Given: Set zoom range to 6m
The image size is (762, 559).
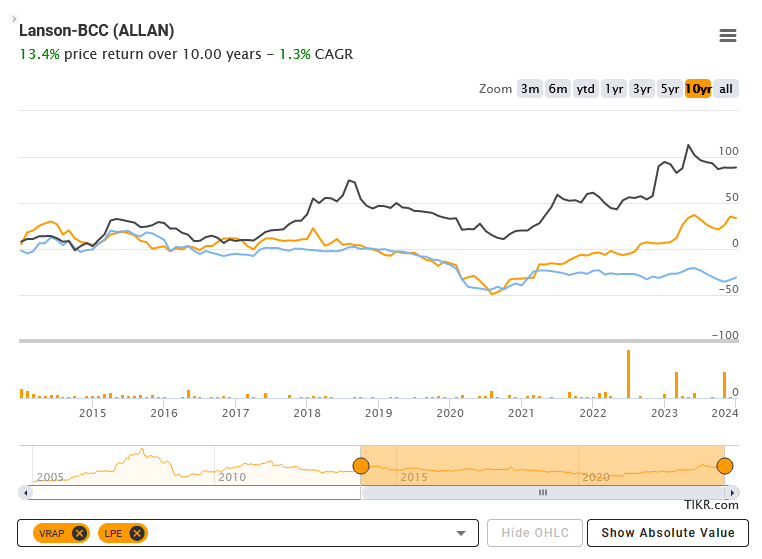Looking at the screenshot, I should 558,89.
